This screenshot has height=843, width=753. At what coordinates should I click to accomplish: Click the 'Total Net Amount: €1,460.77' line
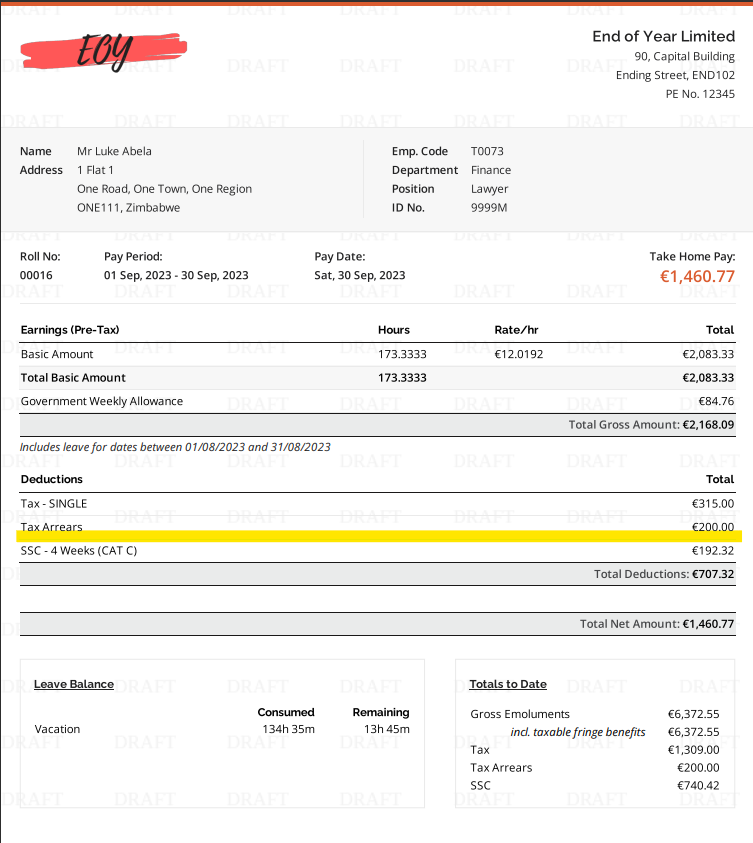657,624
